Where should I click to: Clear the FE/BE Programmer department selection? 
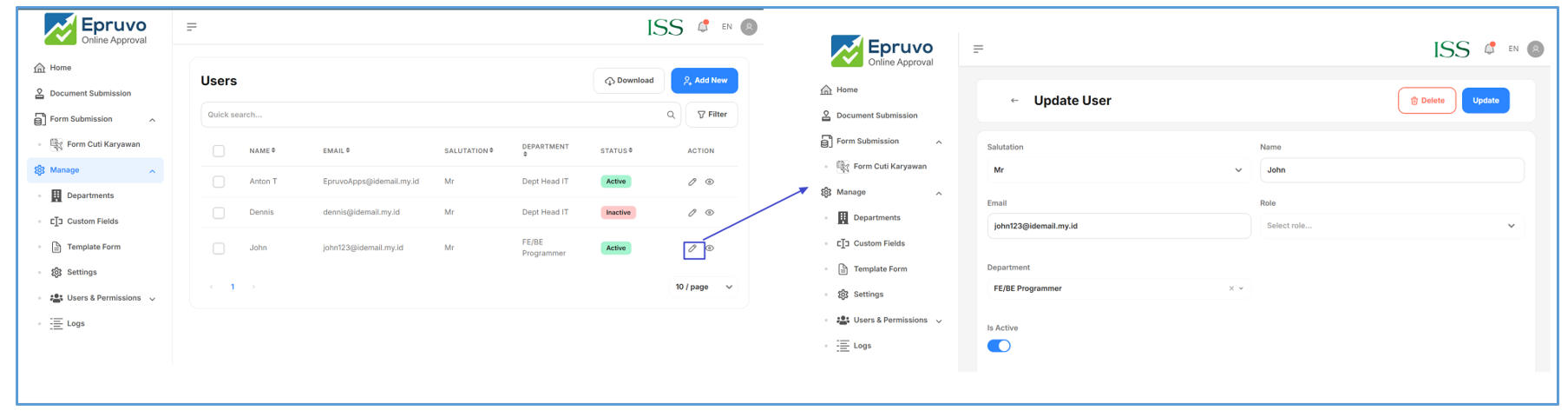tap(1230, 288)
